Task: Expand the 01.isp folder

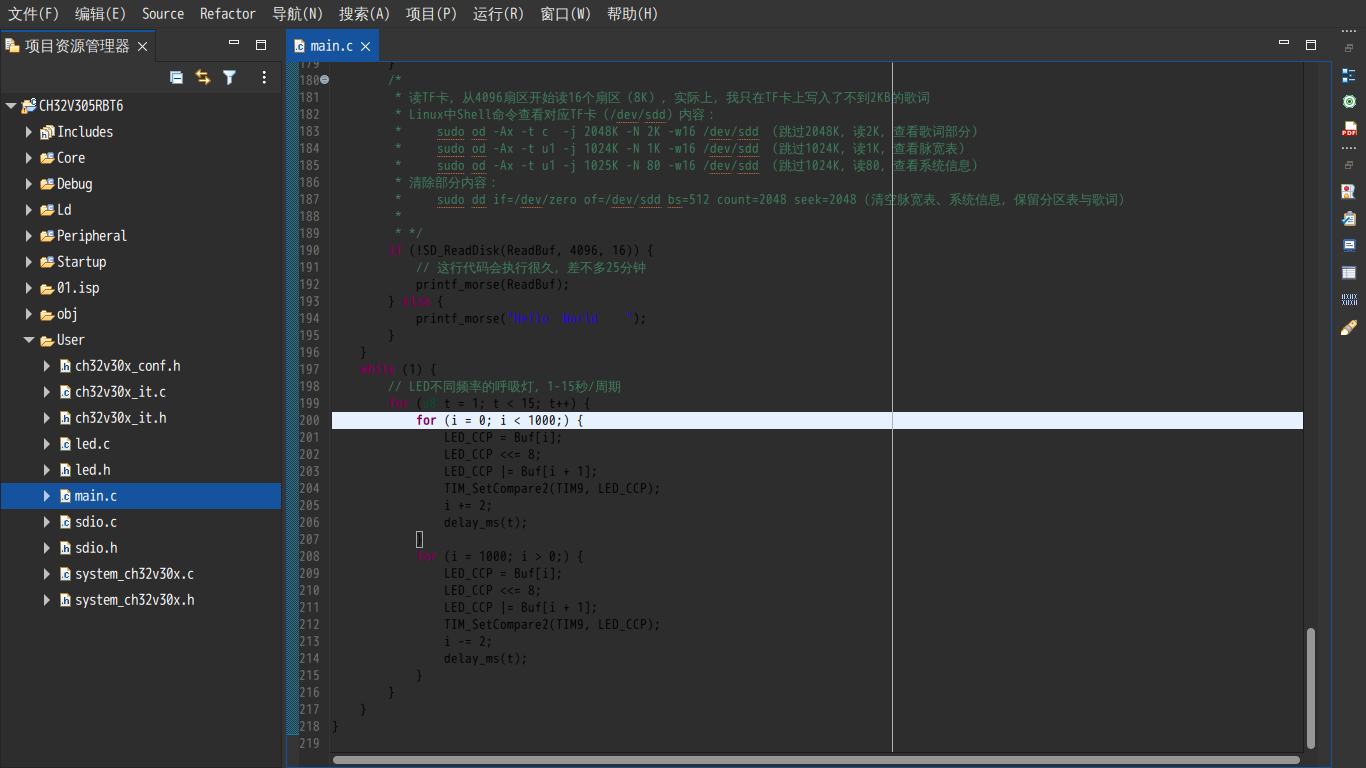Action: (29, 288)
